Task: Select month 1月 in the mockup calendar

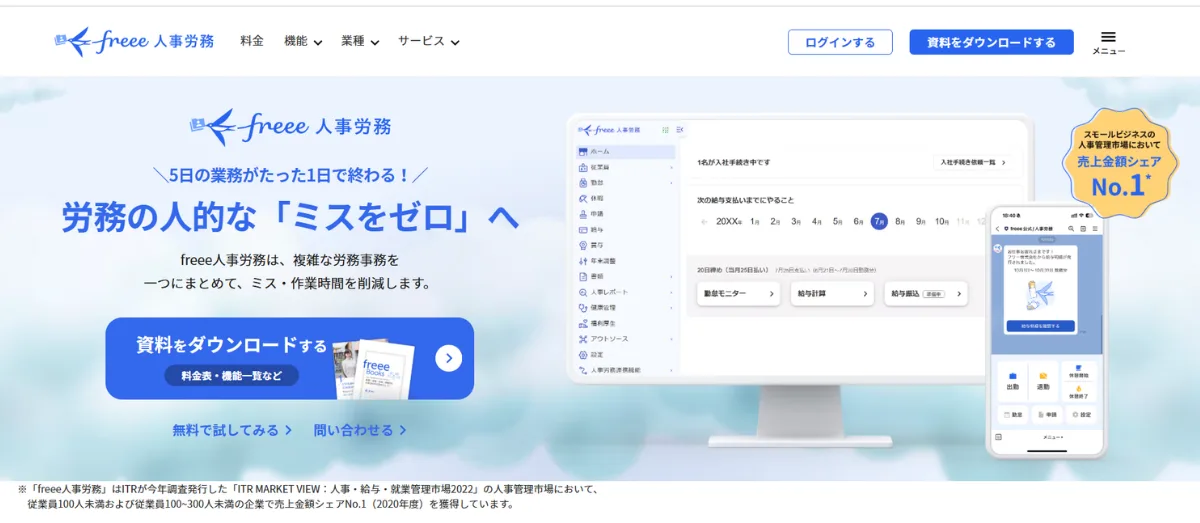Action: (x=754, y=221)
